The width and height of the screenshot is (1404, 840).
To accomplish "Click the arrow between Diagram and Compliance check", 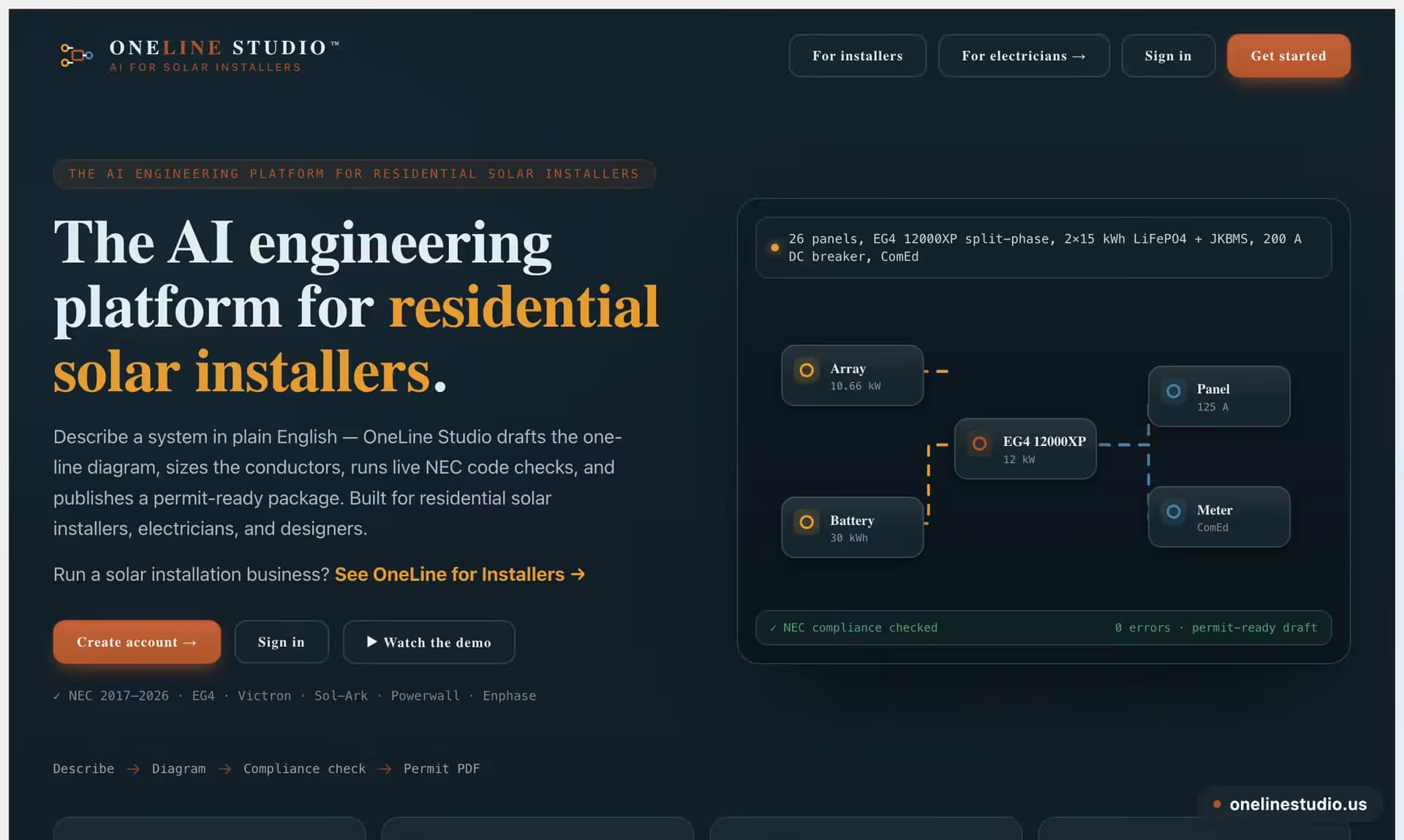I will (x=224, y=769).
